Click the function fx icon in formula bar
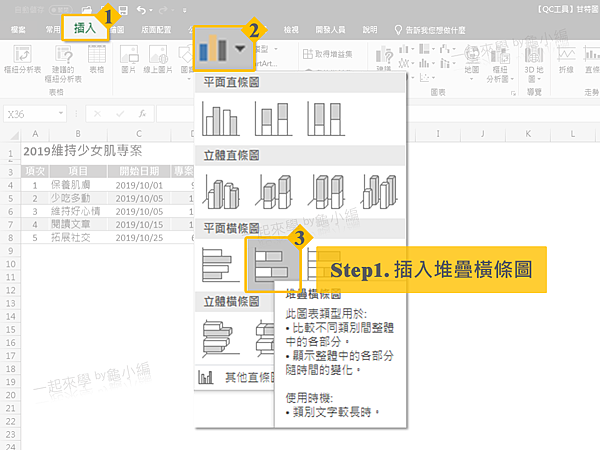The height and width of the screenshot is (450, 600). (142, 114)
